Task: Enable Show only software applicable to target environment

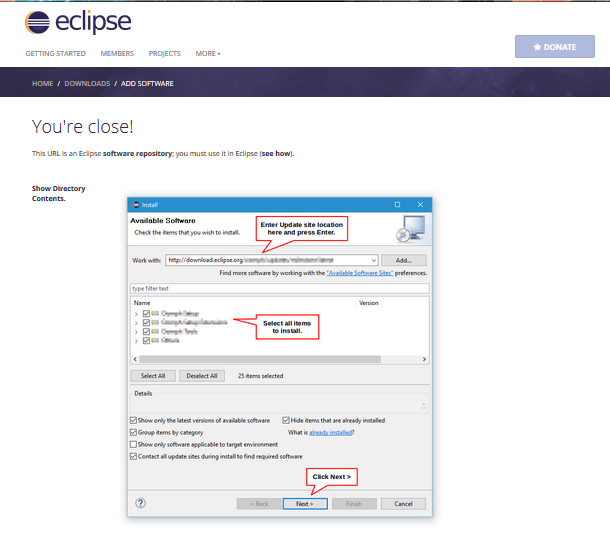Action: [x=133, y=444]
